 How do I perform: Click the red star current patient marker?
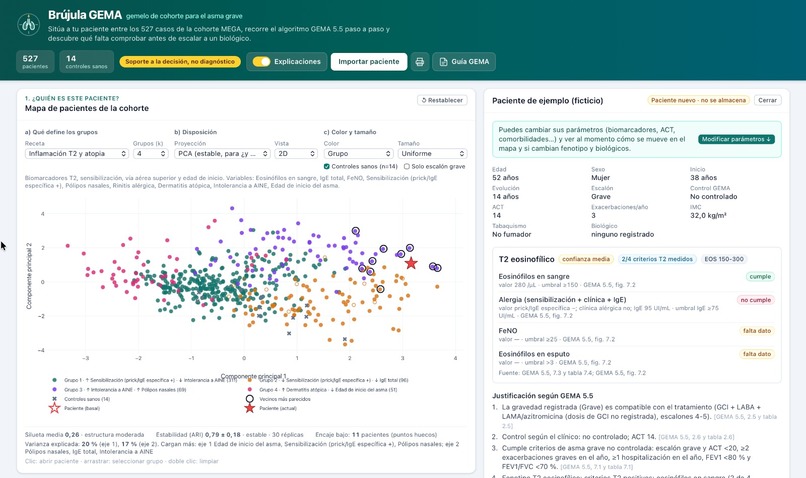tap(411, 264)
